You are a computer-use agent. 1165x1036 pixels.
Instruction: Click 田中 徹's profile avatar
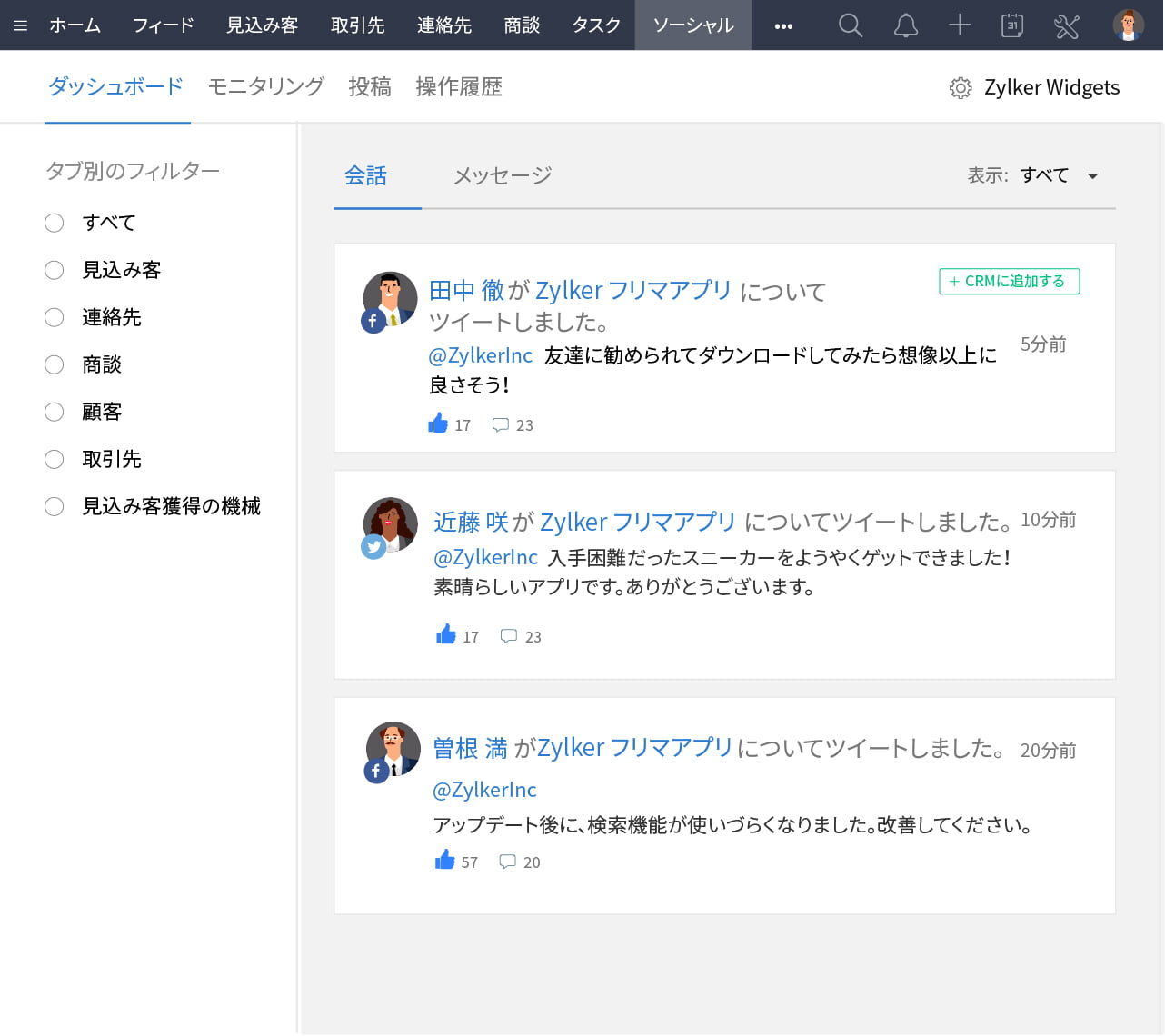(x=391, y=298)
